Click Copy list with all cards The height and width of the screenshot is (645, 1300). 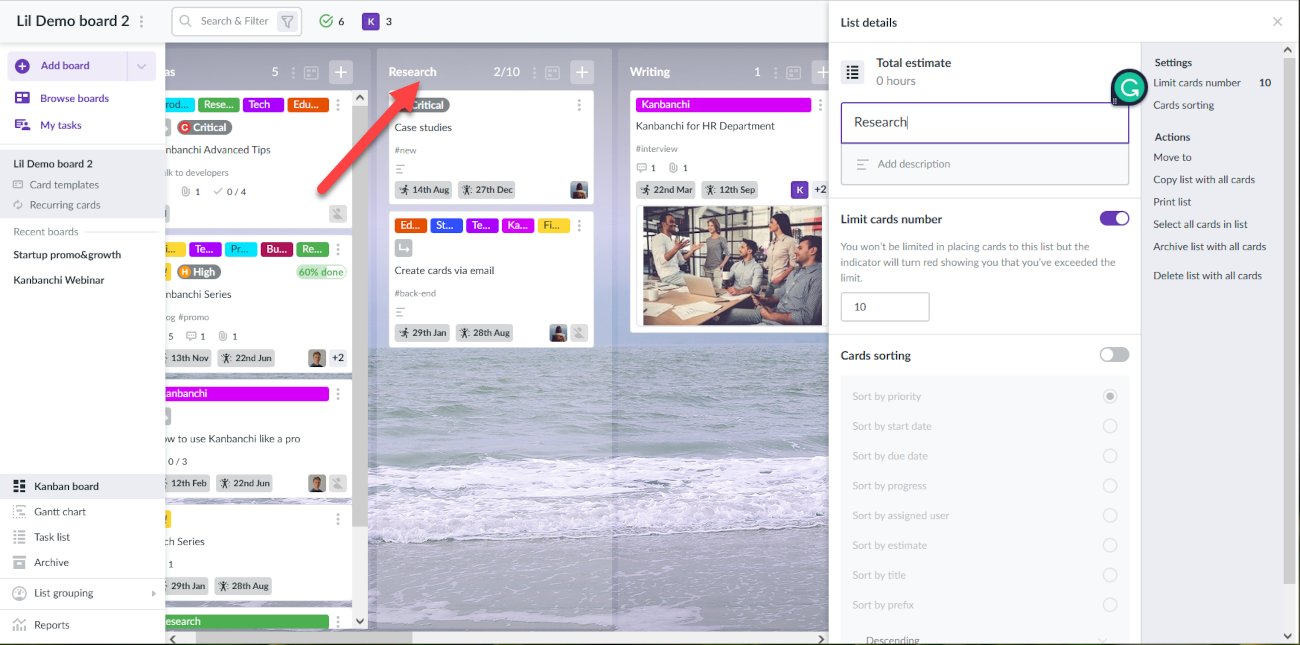[x=1204, y=180]
